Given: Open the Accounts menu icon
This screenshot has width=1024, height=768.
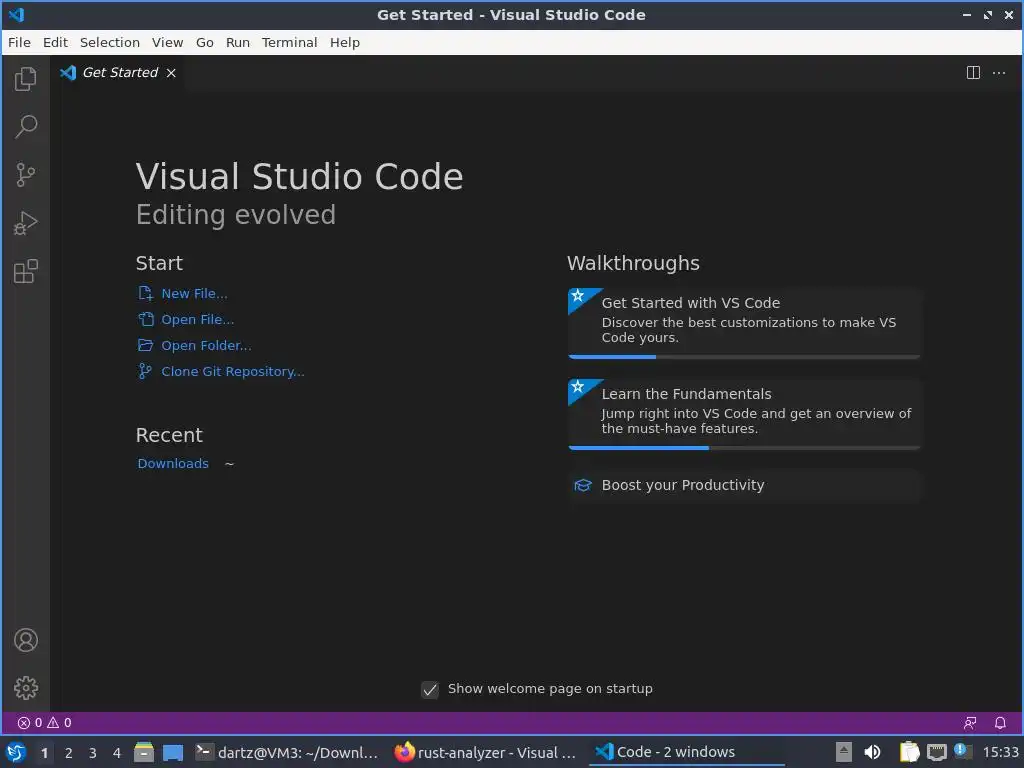Looking at the screenshot, I should click(25, 640).
